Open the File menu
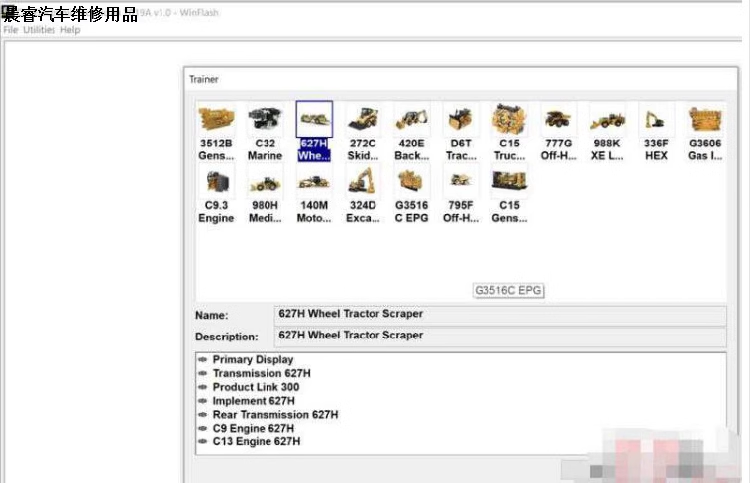Viewport: 750px width, 483px height. [x=11, y=30]
